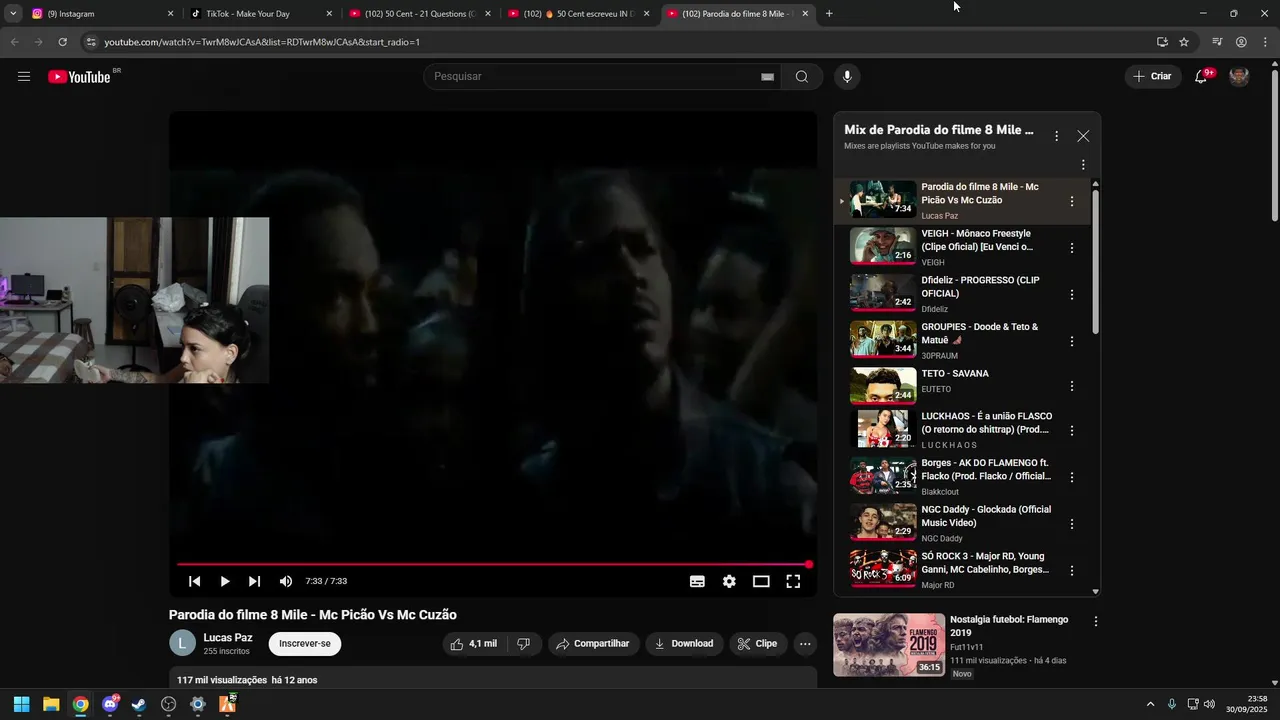
Task: Mute the player volume
Action: [x=286, y=581]
